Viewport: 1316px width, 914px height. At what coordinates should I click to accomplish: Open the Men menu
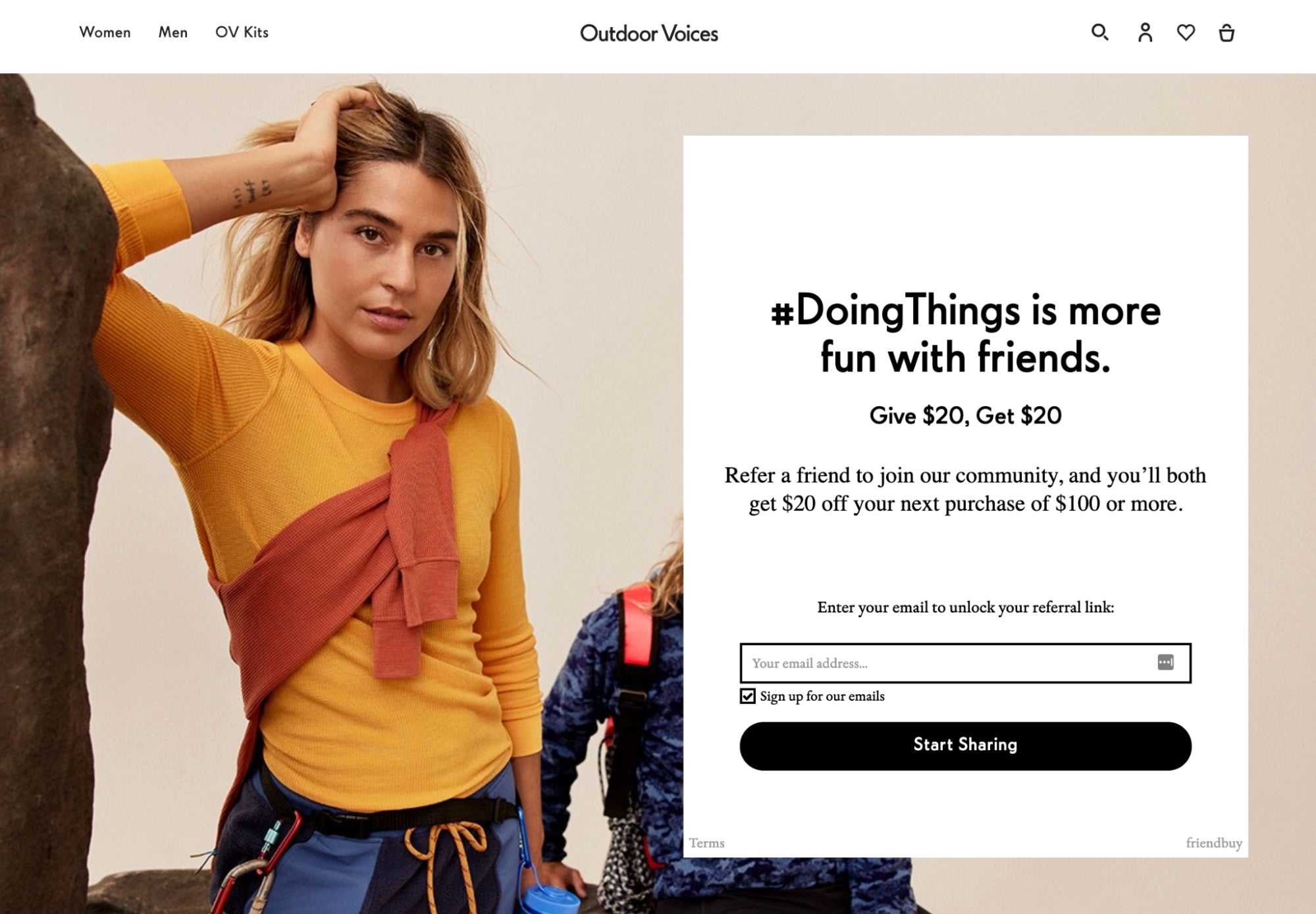coord(172,32)
